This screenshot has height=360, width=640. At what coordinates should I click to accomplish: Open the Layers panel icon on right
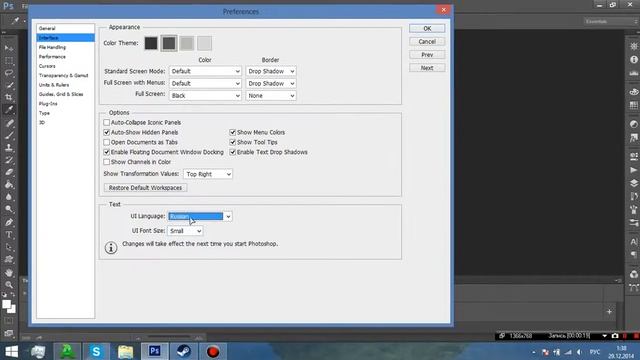(x=633, y=183)
